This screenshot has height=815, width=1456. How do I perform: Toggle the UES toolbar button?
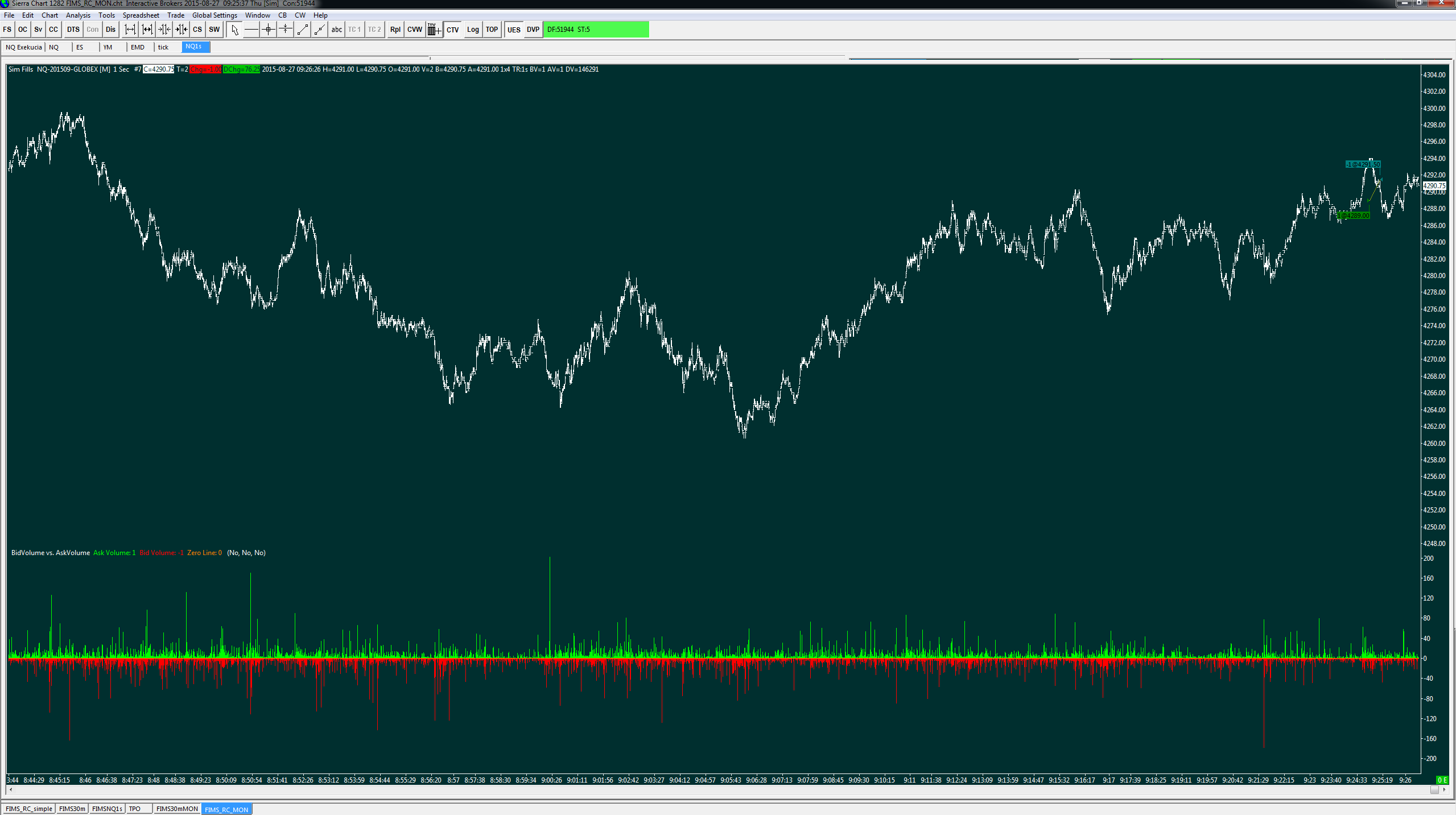click(513, 30)
